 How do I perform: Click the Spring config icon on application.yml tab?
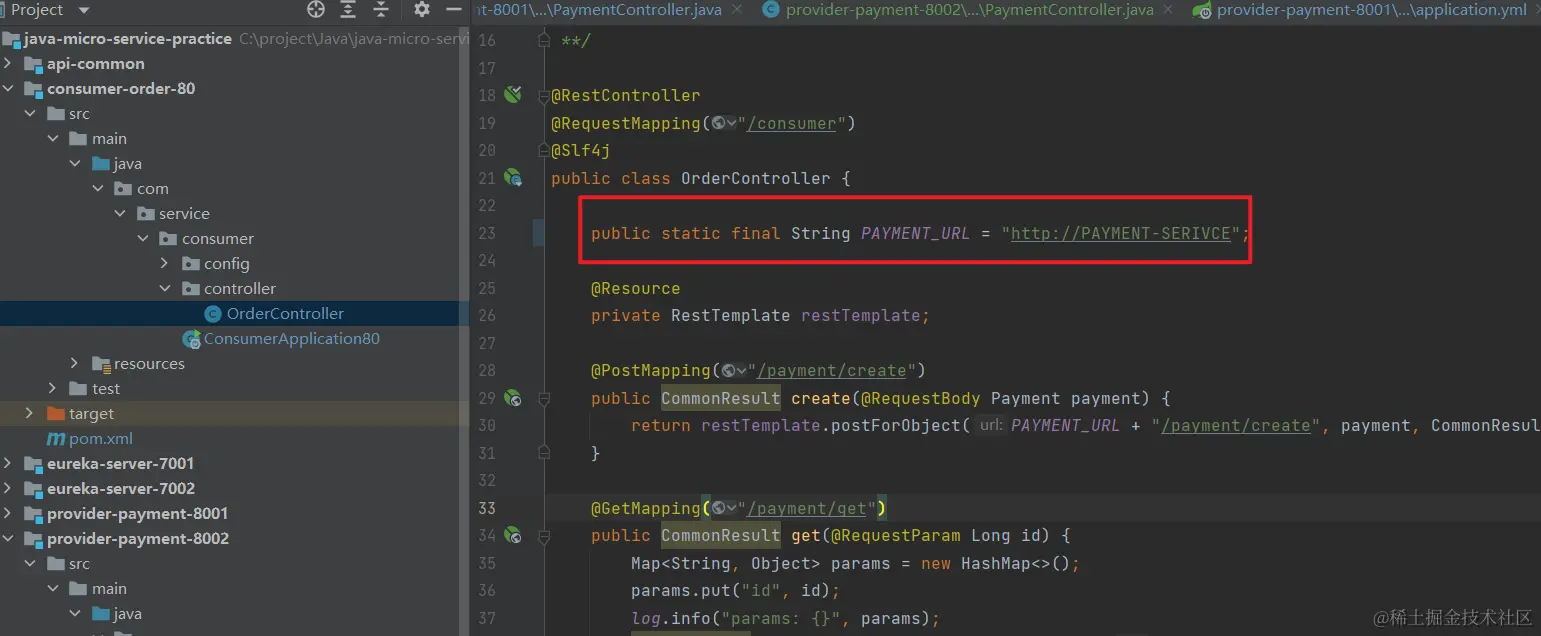click(x=1201, y=10)
